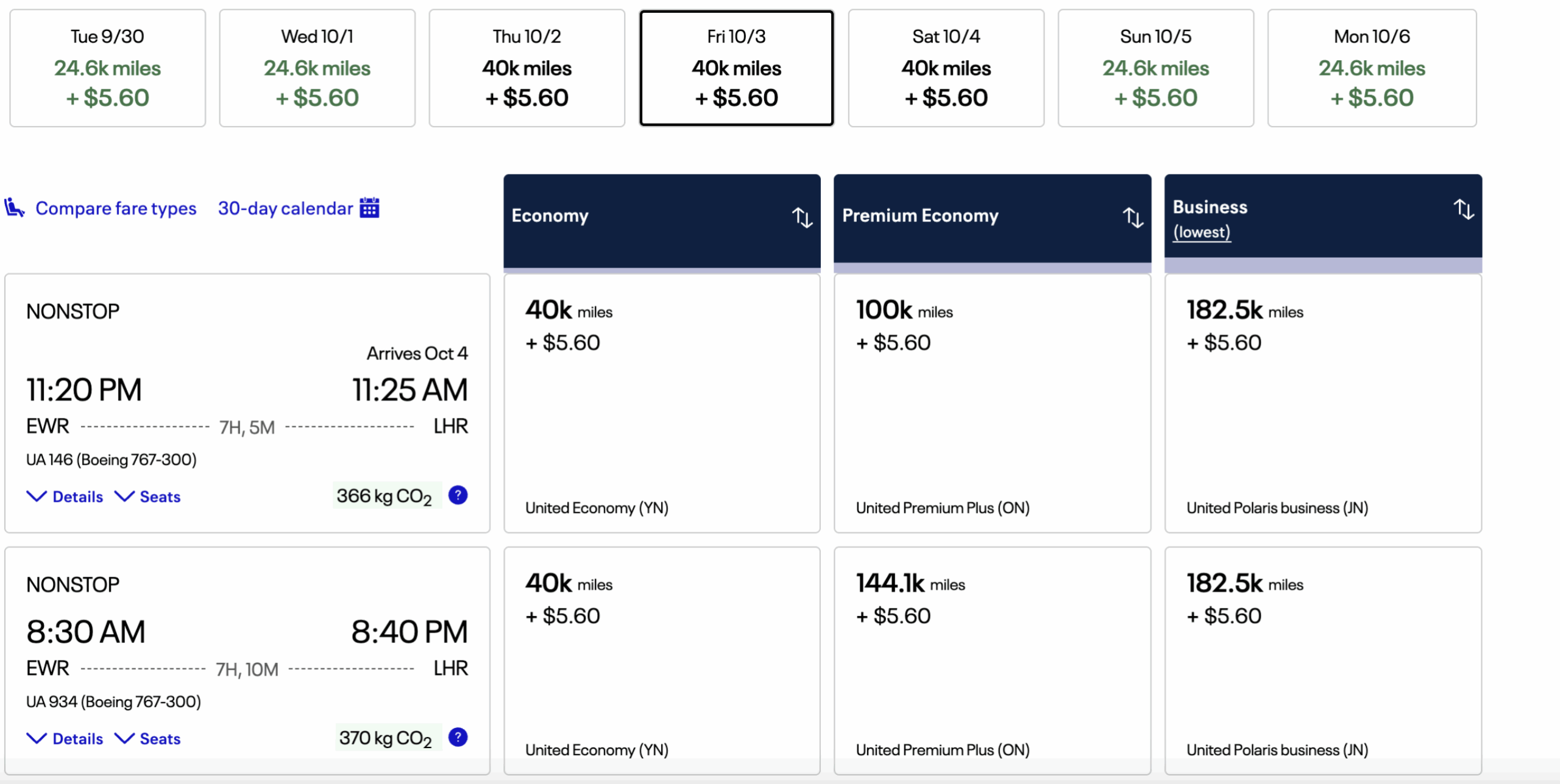
Task: Expand Seats for UA 934 flight
Action: click(x=148, y=738)
